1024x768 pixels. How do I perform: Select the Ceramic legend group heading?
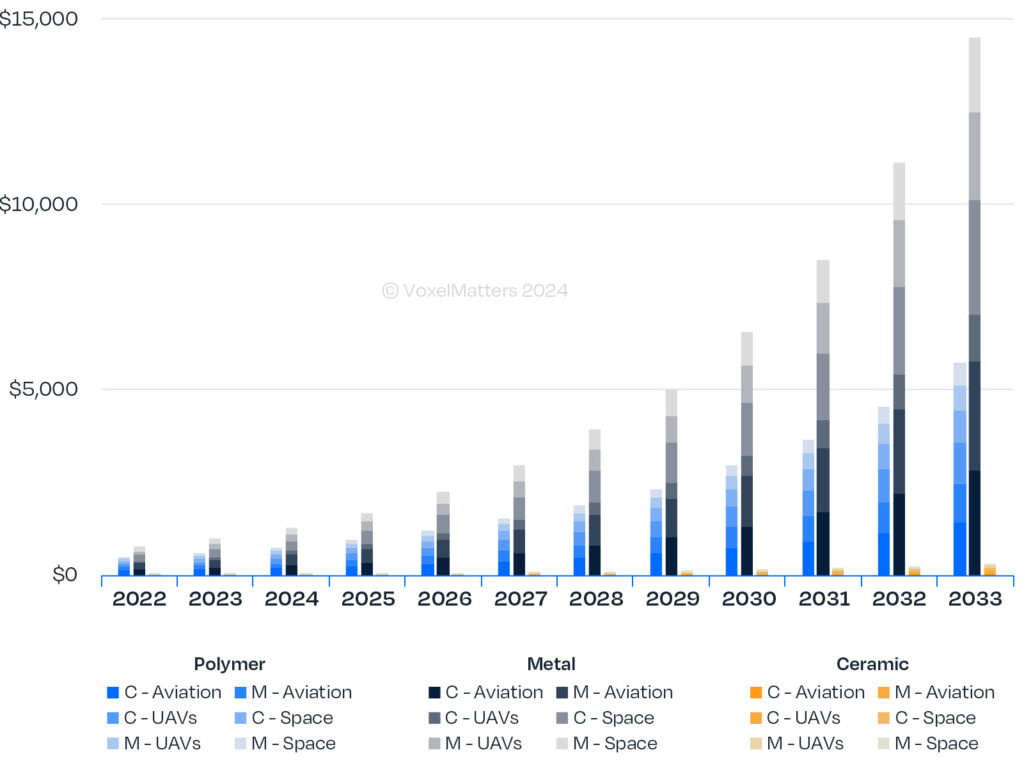872,664
